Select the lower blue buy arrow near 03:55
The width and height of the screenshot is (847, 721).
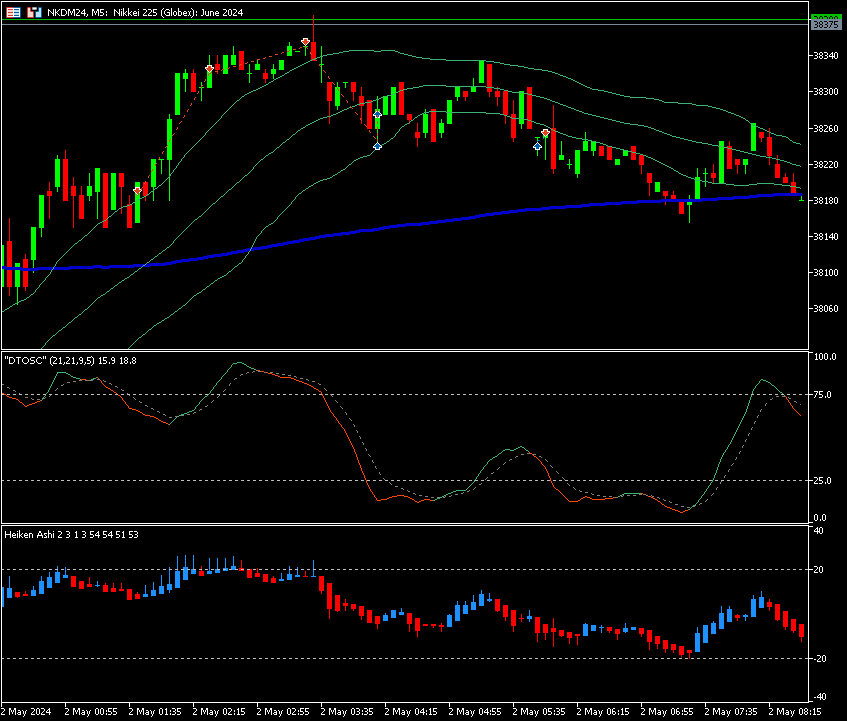click(378, 146)
